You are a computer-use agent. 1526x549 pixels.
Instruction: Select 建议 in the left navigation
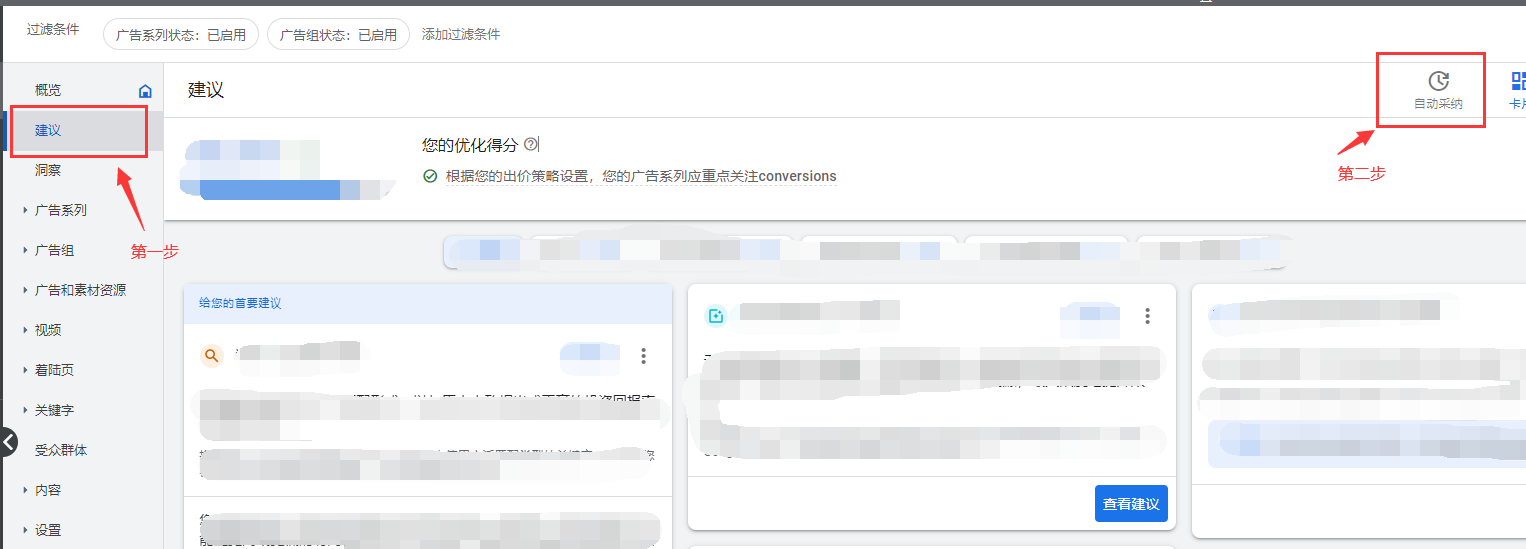pyautogui.click(x=48, y=130)
